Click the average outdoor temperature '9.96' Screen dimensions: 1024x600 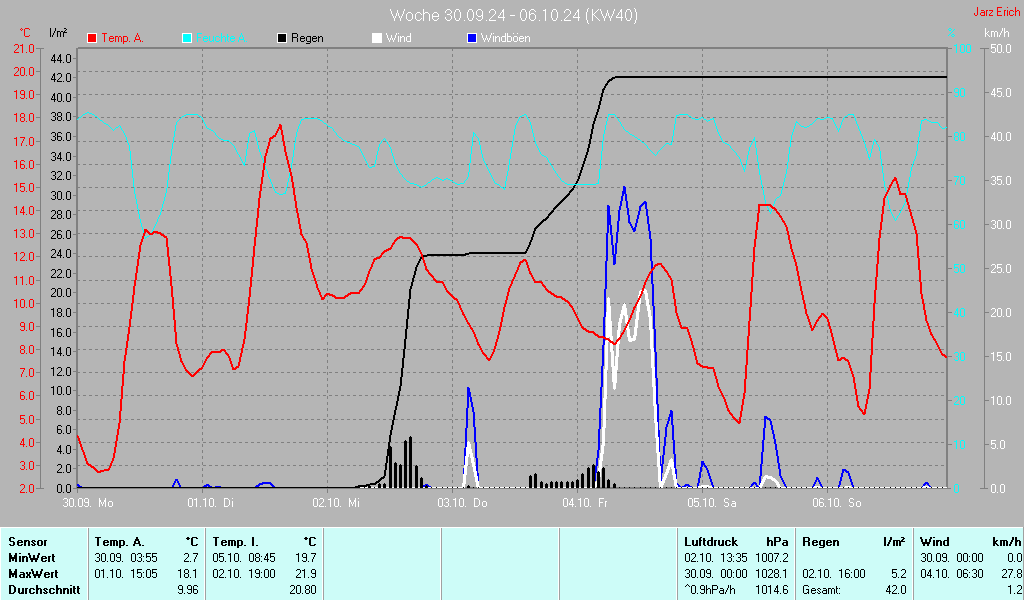click(x=187, y=590)
